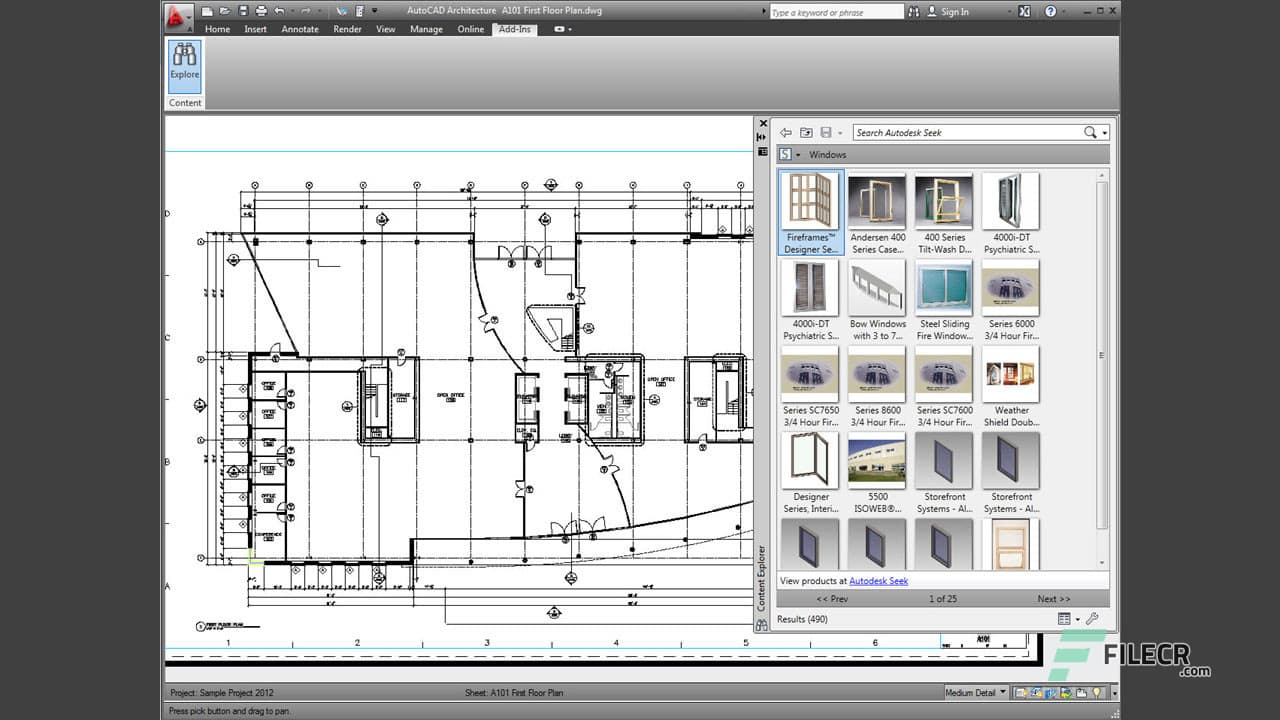
Task: Open the application menu via the AutoCAD logo
Action: coord(175,12)
